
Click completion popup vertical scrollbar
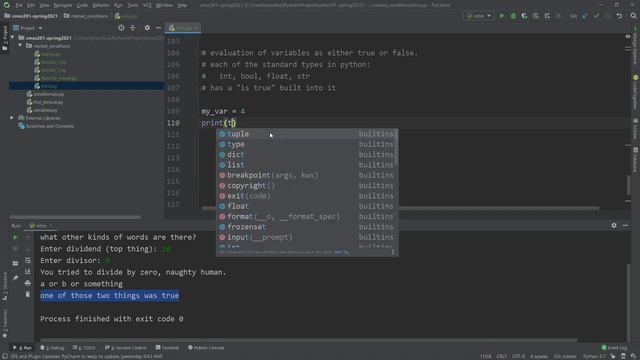pos(396,148)
